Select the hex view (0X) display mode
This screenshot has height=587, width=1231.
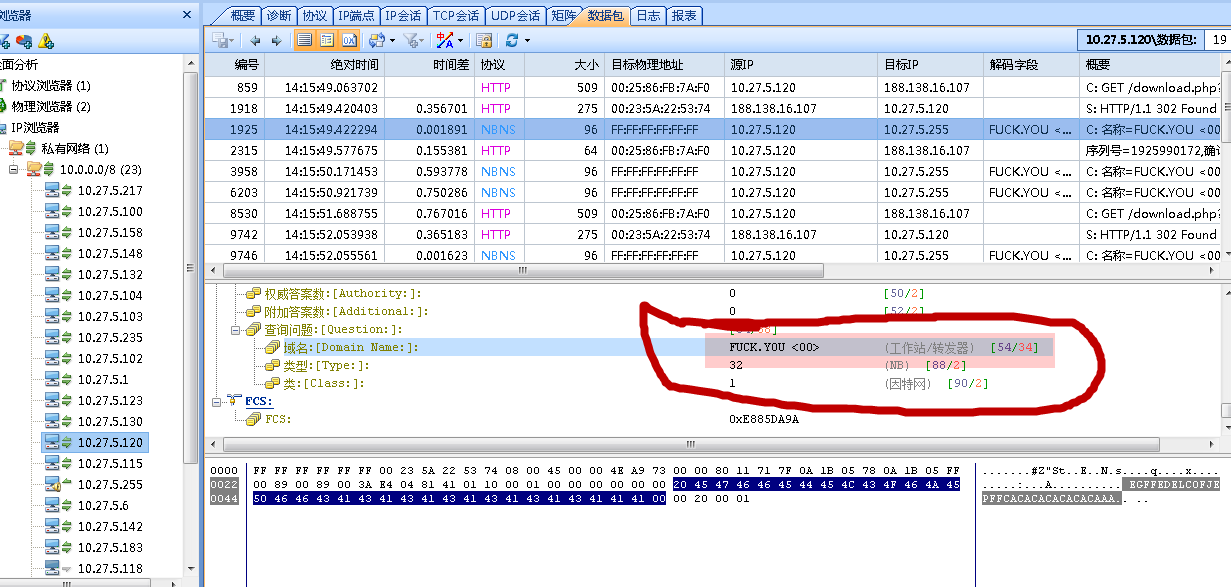349,39
